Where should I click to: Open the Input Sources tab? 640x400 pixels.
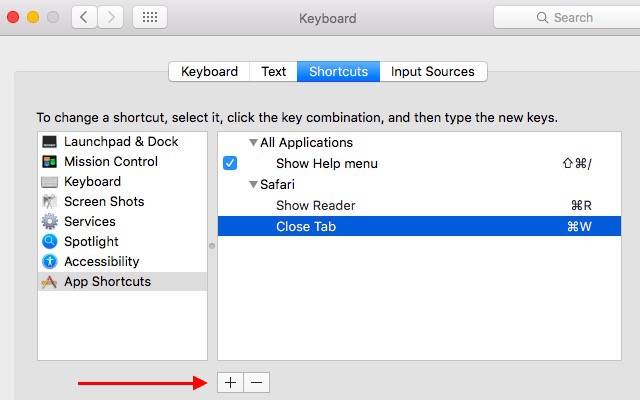pyautogui.click(x=434, y=72)
